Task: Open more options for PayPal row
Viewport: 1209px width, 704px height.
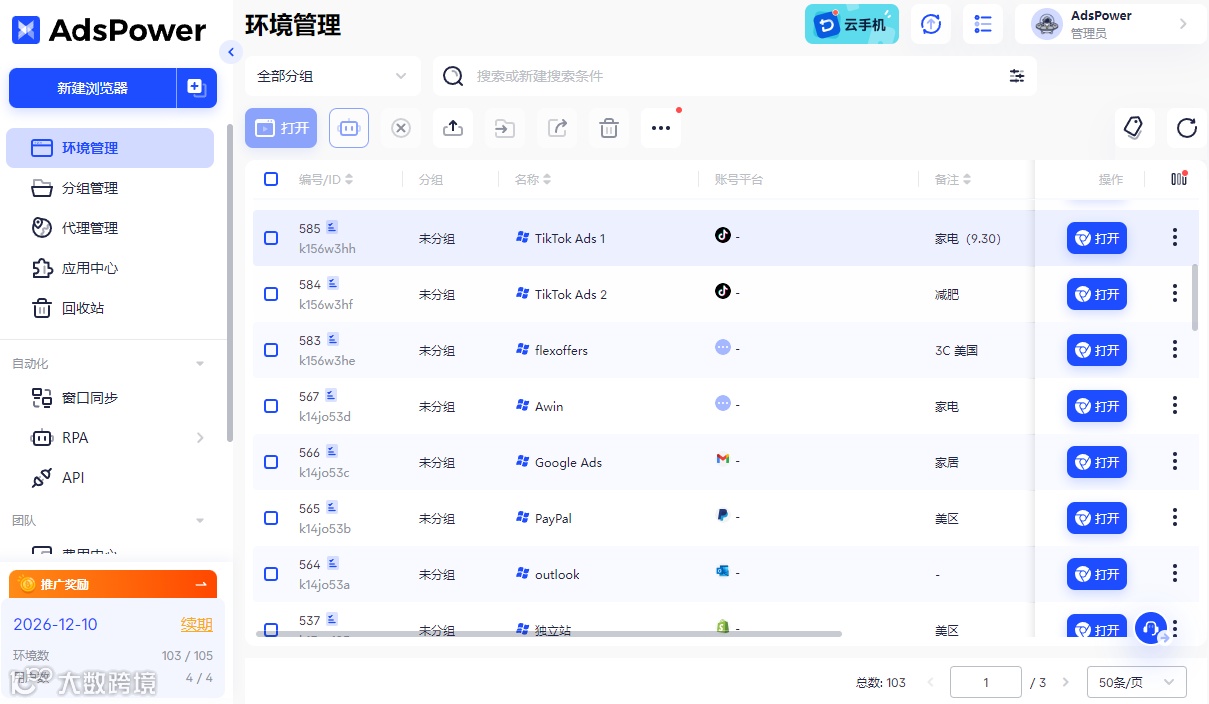Action: click(1175, 518)
